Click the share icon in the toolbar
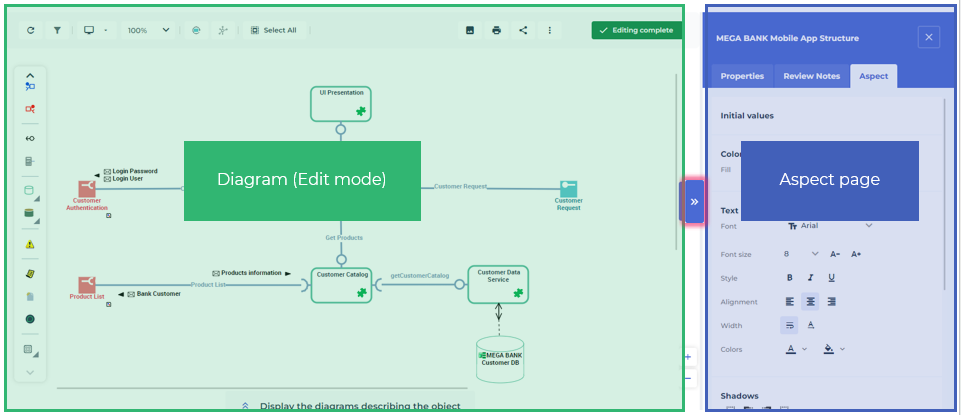The height and width of the screenshot is (415, 961). click(523, 30)
